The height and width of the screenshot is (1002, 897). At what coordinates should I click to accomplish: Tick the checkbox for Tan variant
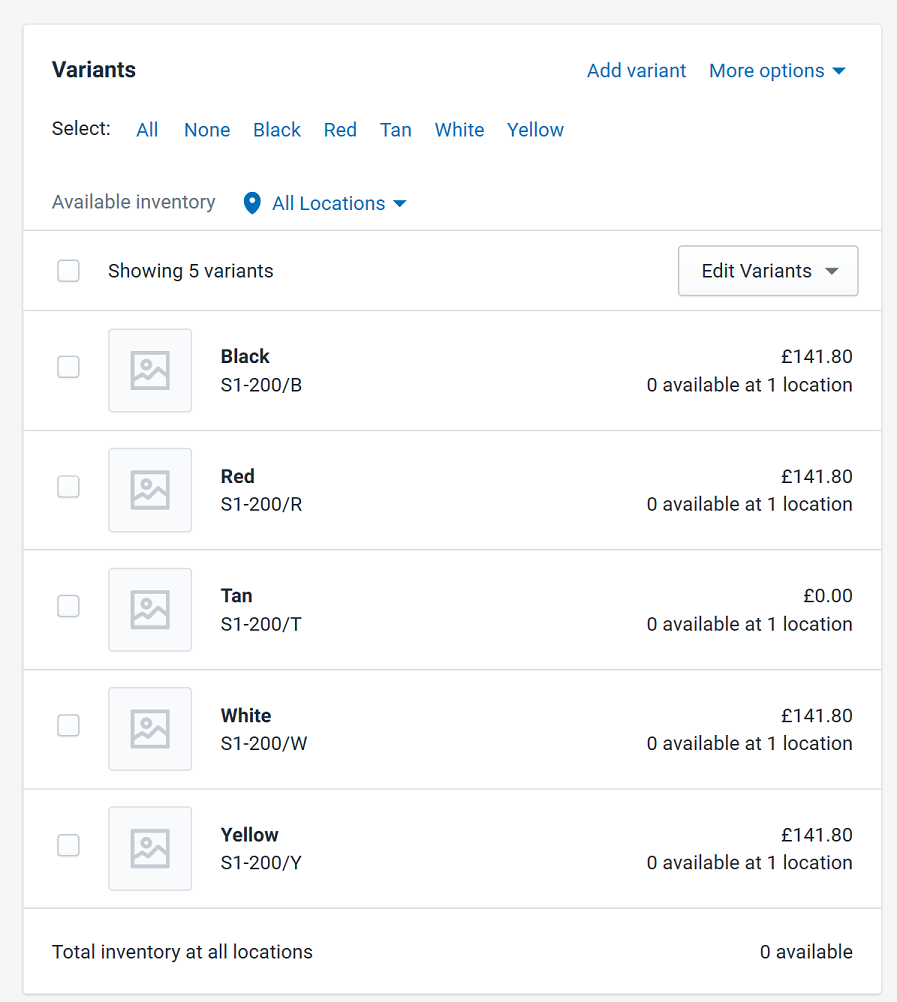pos(68,606)
